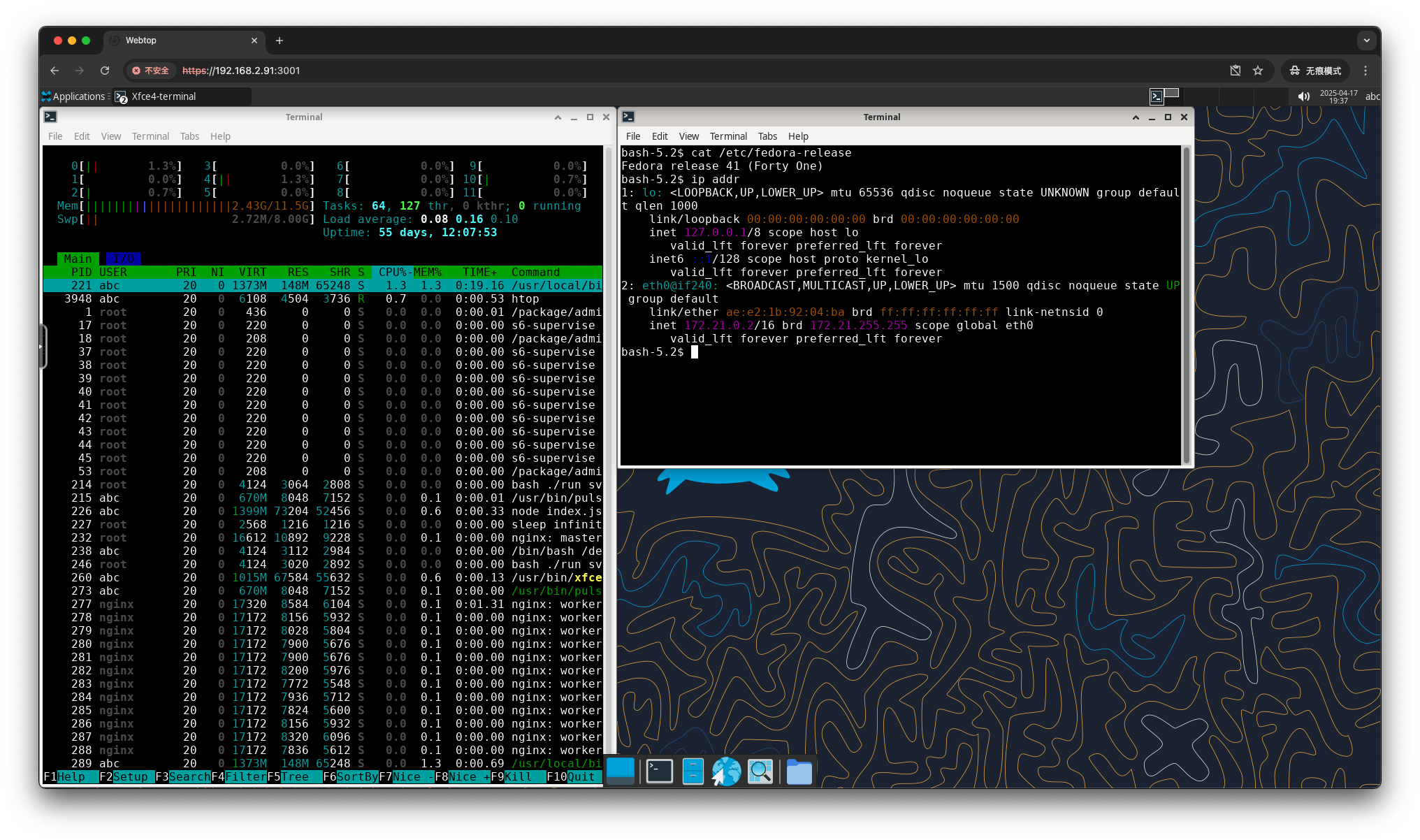Screen dimensions: 1420x840
Task: Select the htop process row PID 3948
Action: [322, 298]
